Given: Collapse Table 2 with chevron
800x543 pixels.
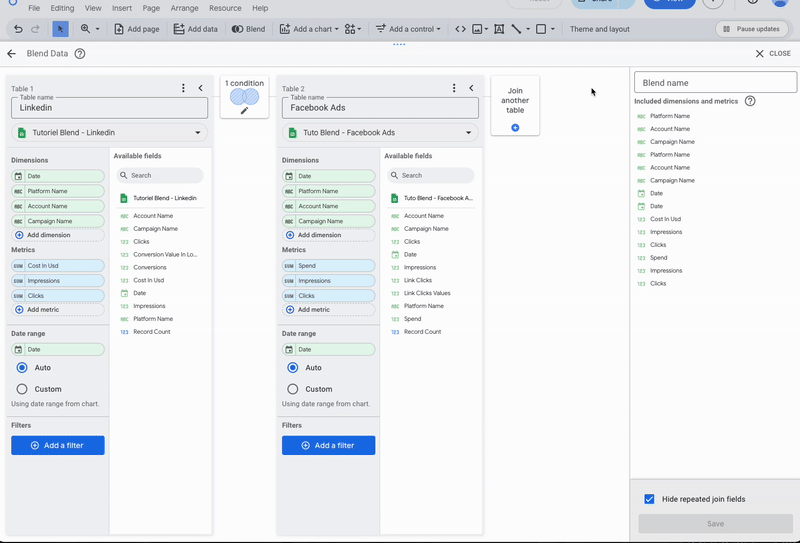Looking at the screenshot, I should click(x=471, y=88).
